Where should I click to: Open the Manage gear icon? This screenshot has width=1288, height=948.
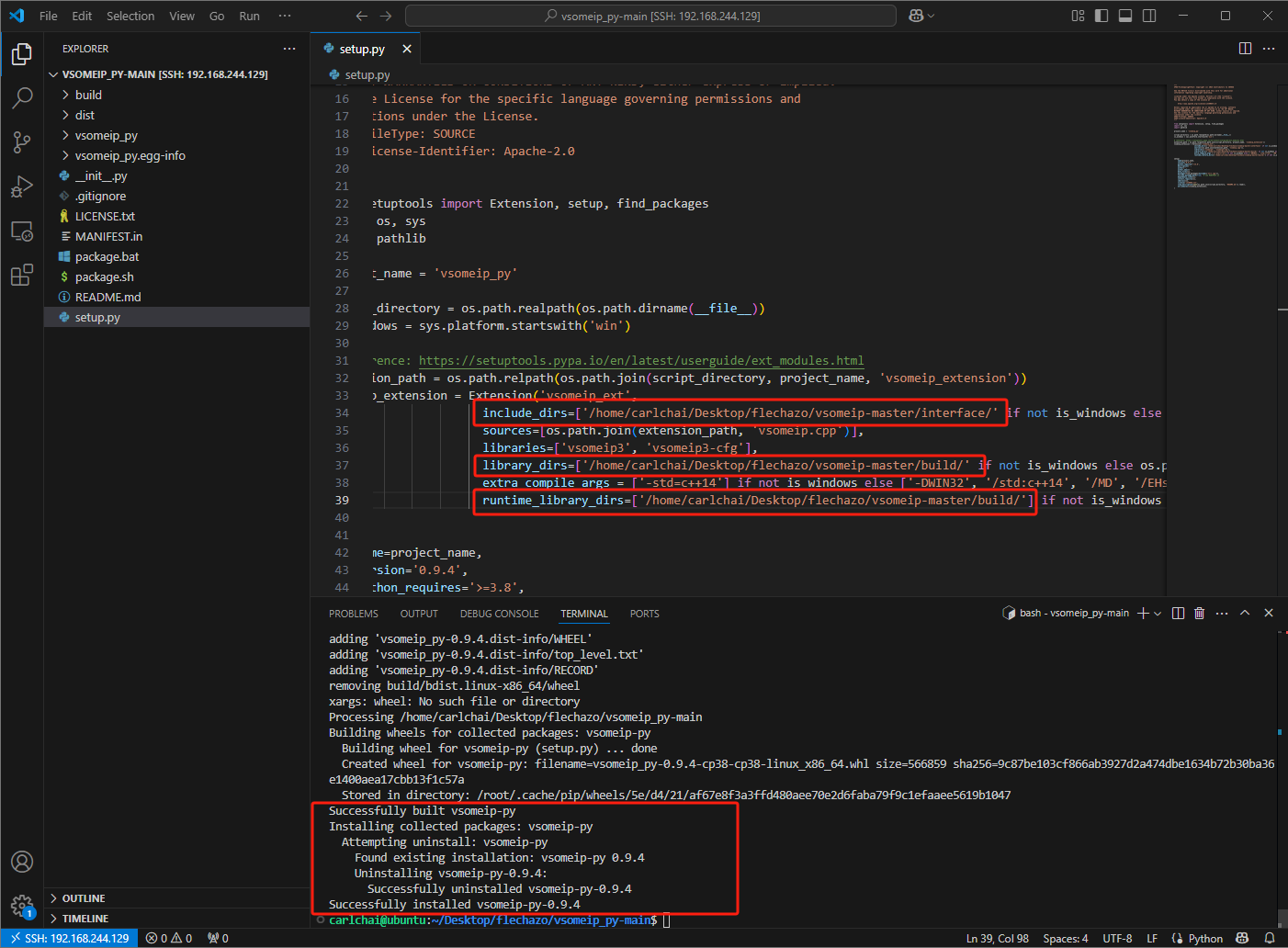click(x=22, y=906)
